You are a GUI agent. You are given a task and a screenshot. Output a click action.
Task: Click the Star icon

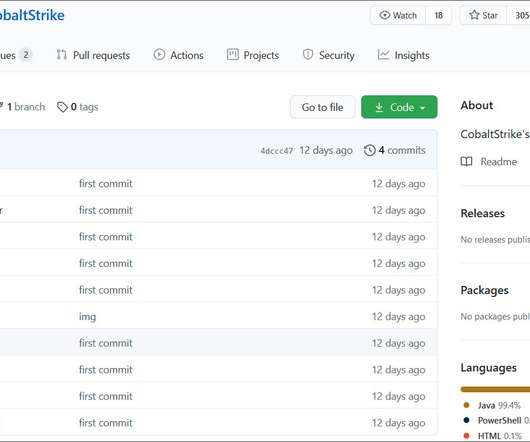474,15
